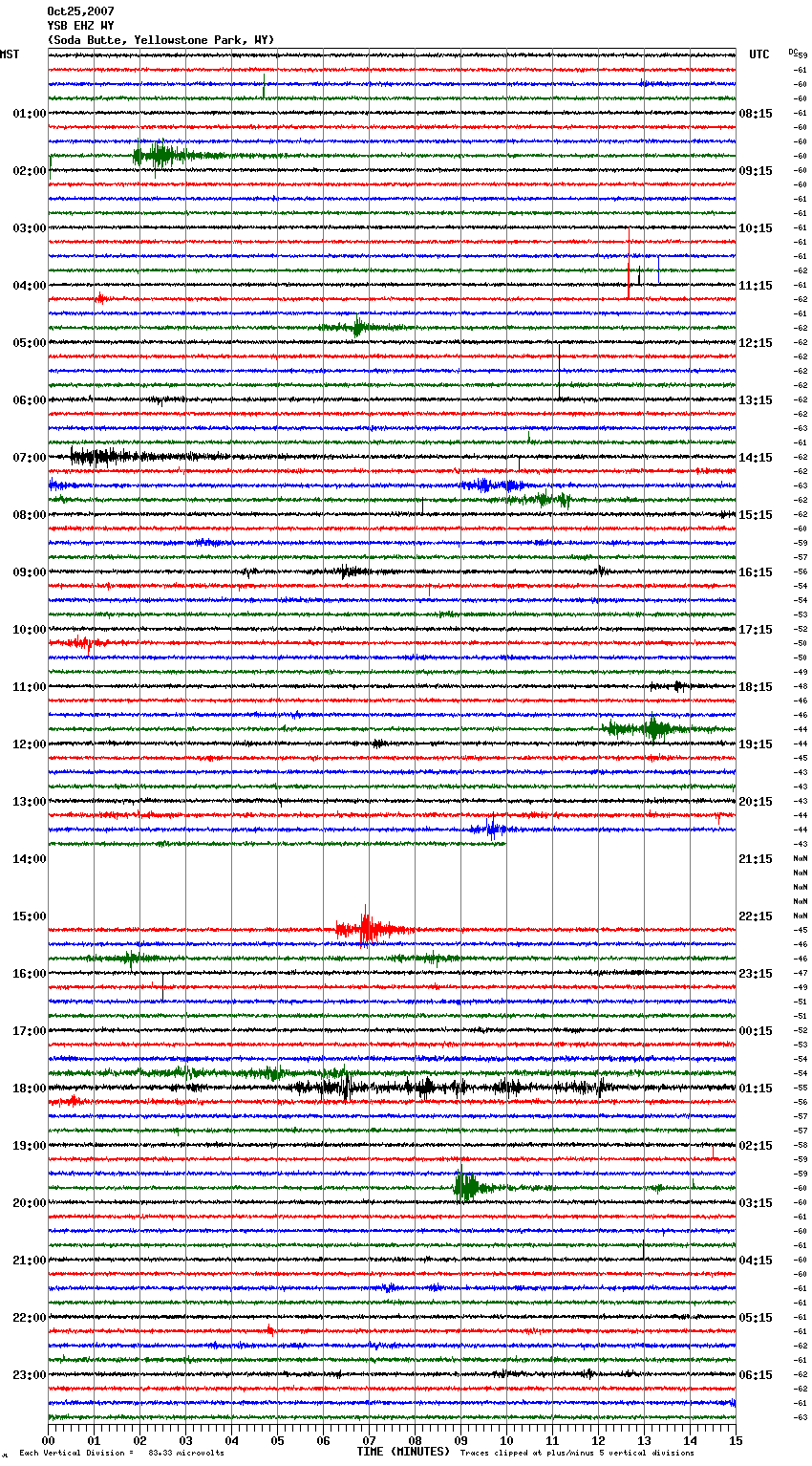Image resolution: width=812 pixels, height=1466 pixels.
Task: Select the 17:15 UTC time label
Action: pyautogui.click(x=756, y=630)
